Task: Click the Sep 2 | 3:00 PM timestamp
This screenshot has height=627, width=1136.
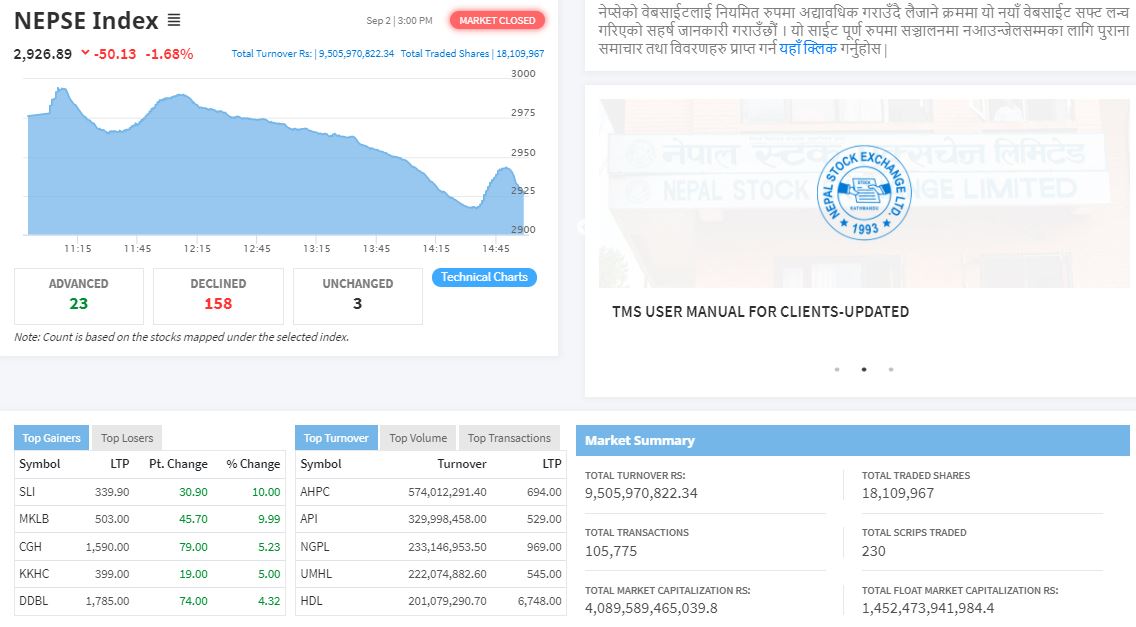Action: coord(399,20)
